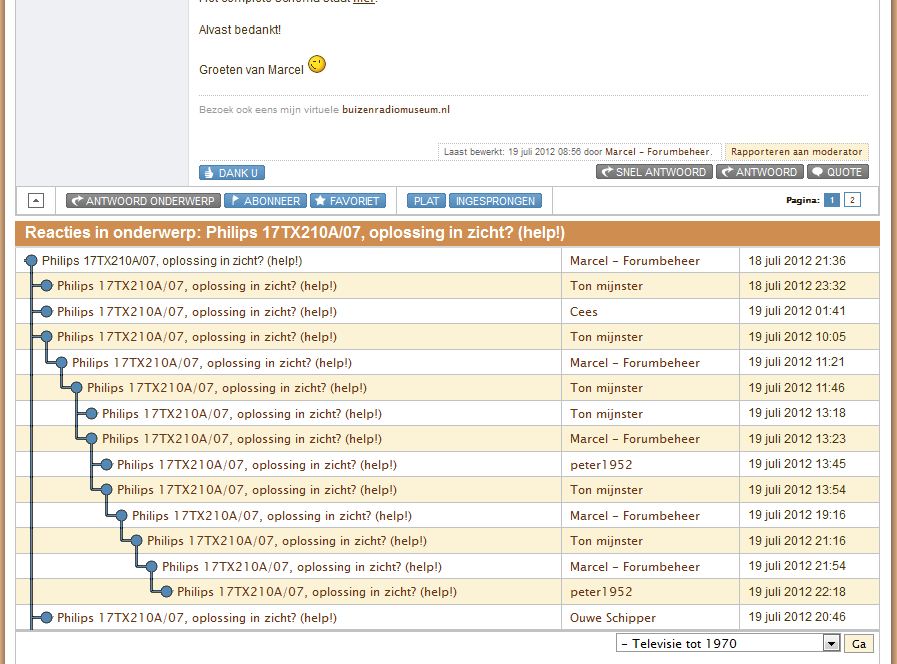Image resolution: width=897 pixels, height=664 pixels.
Task: Click node dot of Cees reply
Action: click(46, 312)
